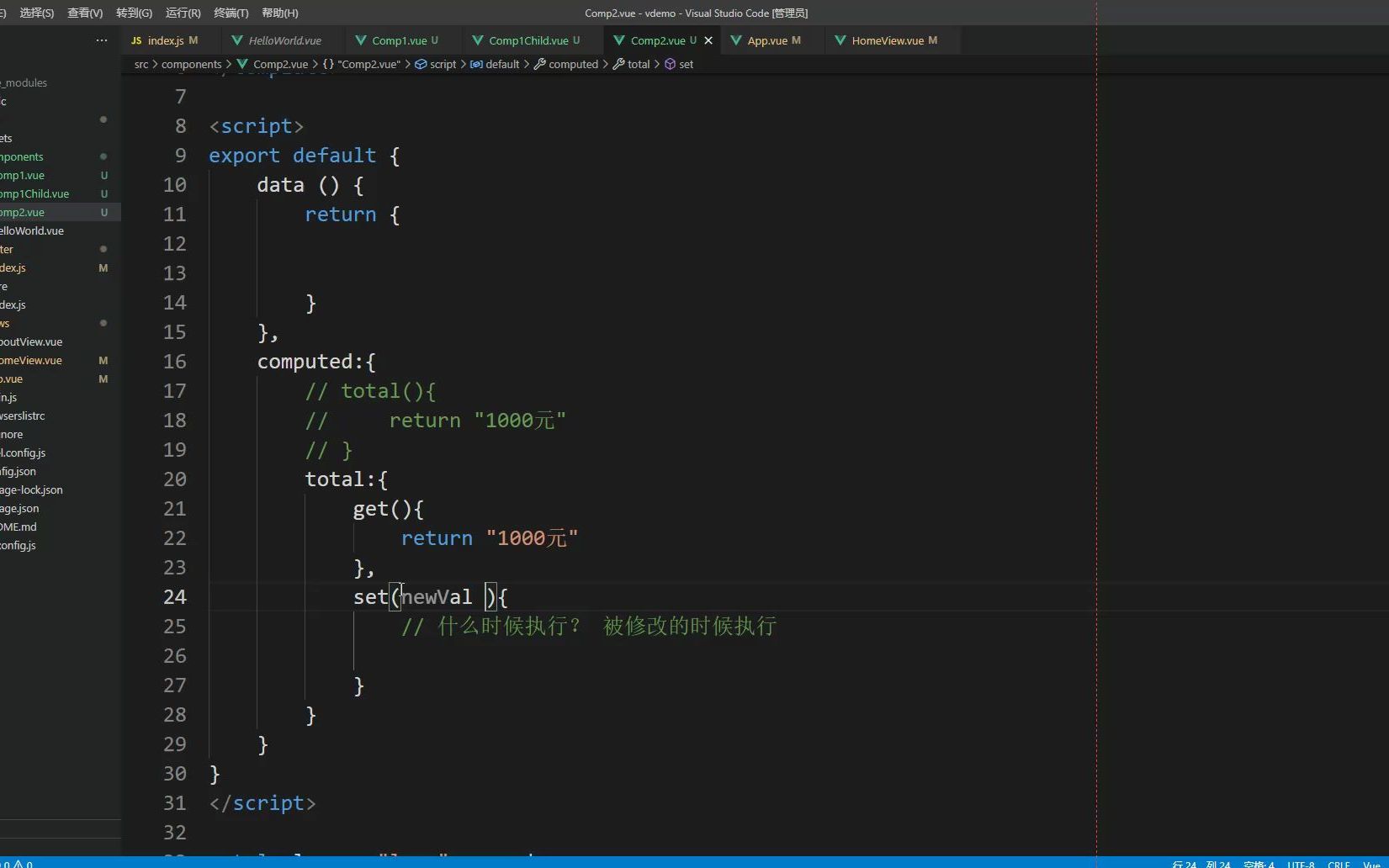Image resolution: width=1389 pixels, height=868 pixels.
Task: Click the newVal parameter in set()
Action: click(436, 597)
